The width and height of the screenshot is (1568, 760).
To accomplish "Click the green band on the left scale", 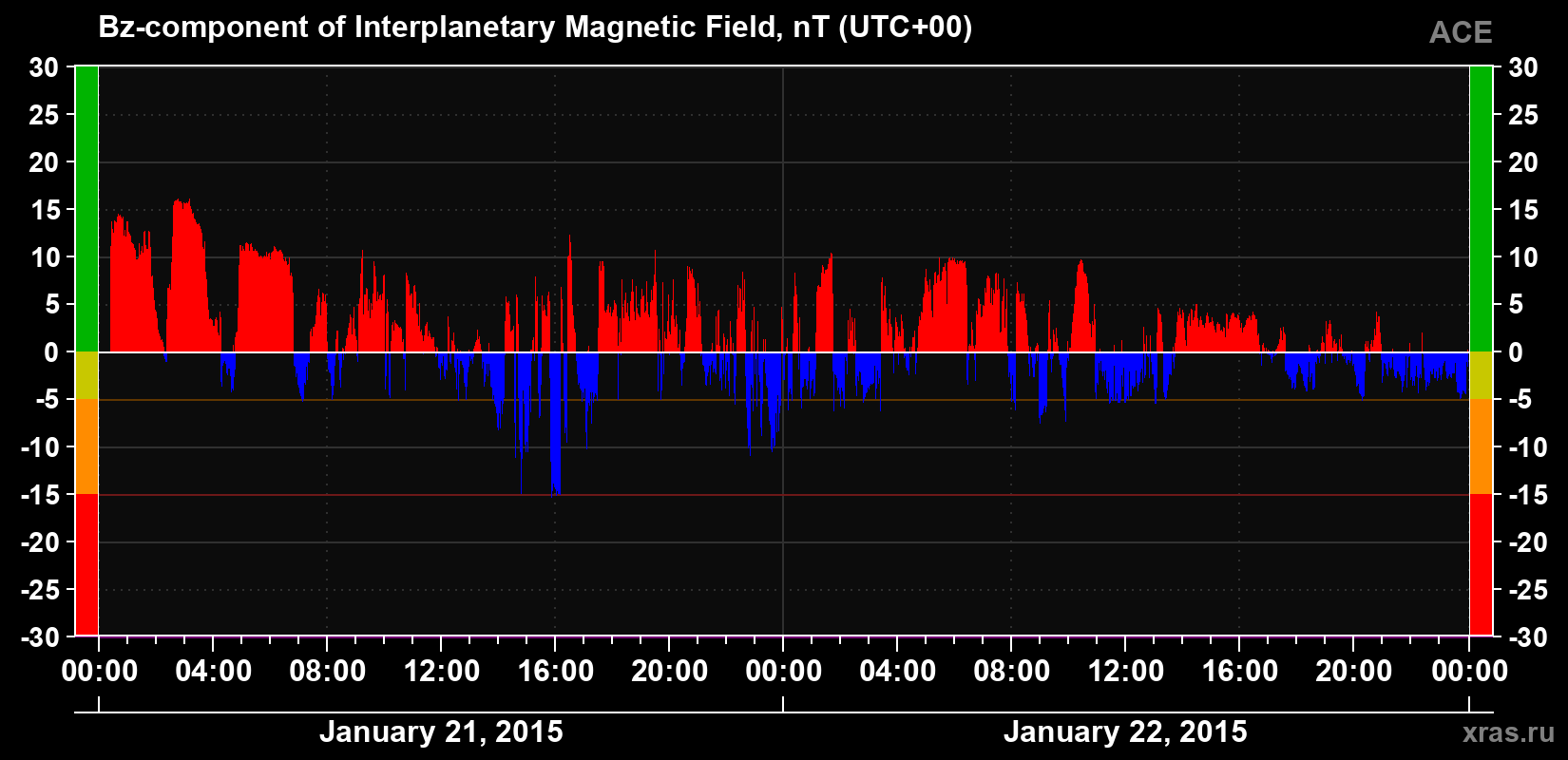I will [86, 209].
